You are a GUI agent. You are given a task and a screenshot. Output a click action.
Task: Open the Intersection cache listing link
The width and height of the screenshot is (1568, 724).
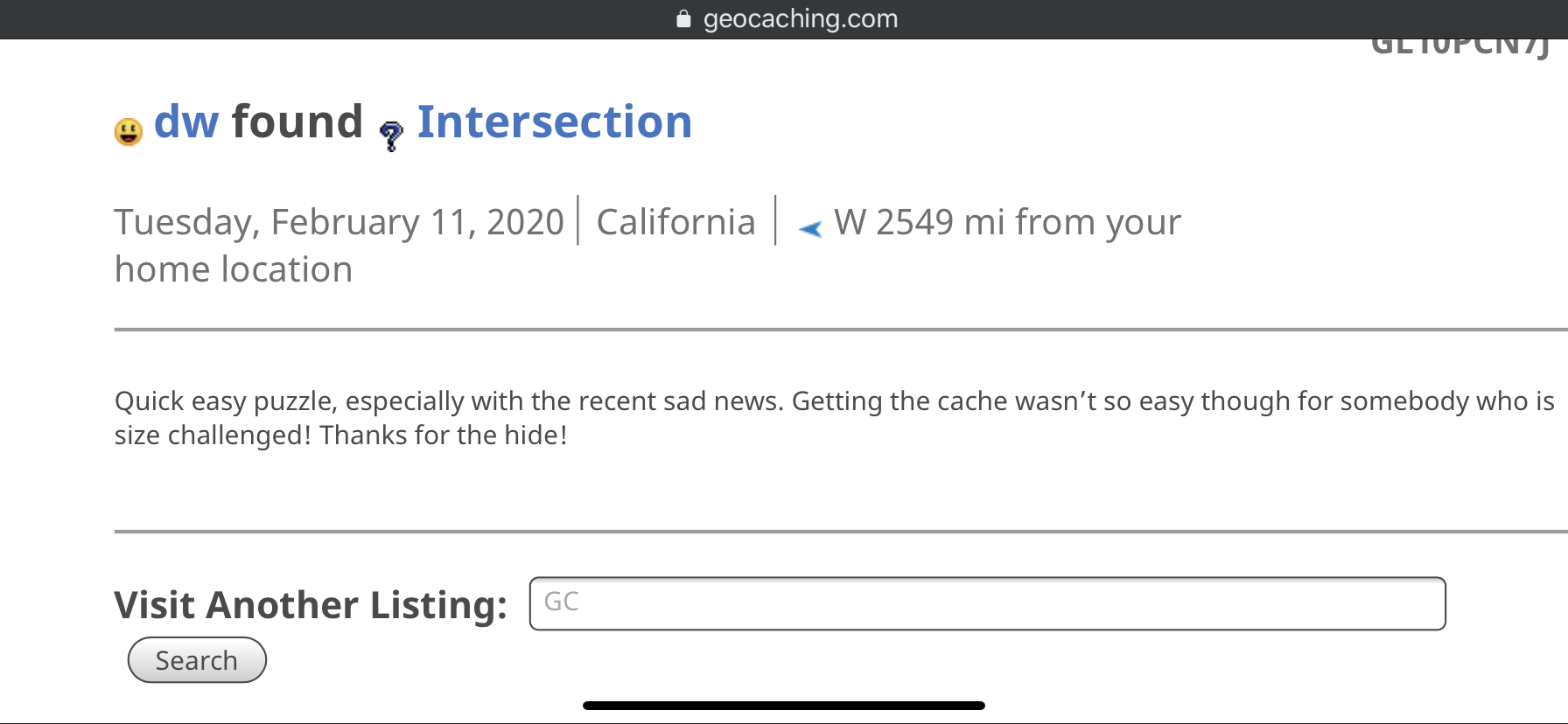(555, 122)
